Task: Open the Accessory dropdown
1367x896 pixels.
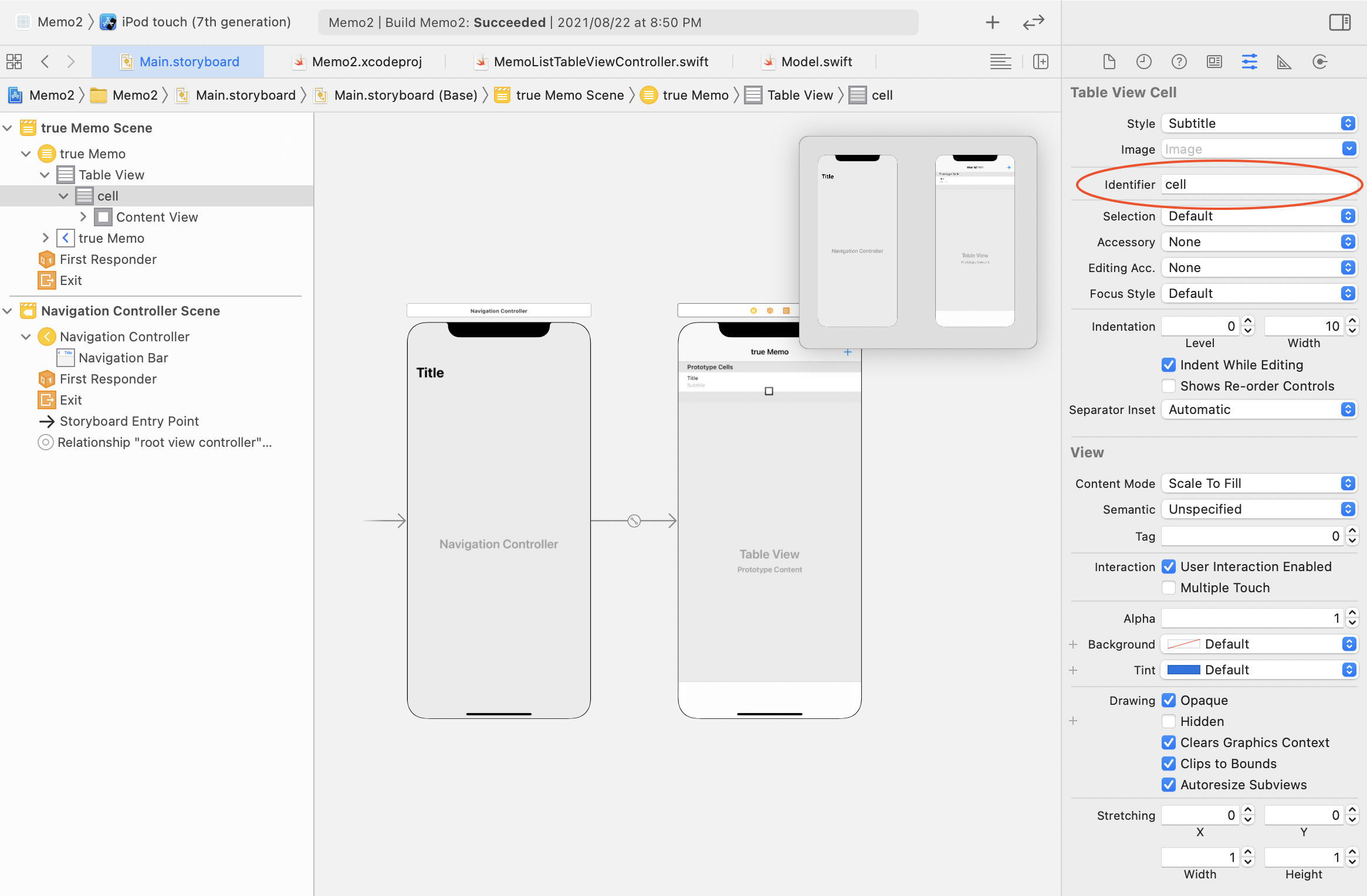Action: [1258, 242]
